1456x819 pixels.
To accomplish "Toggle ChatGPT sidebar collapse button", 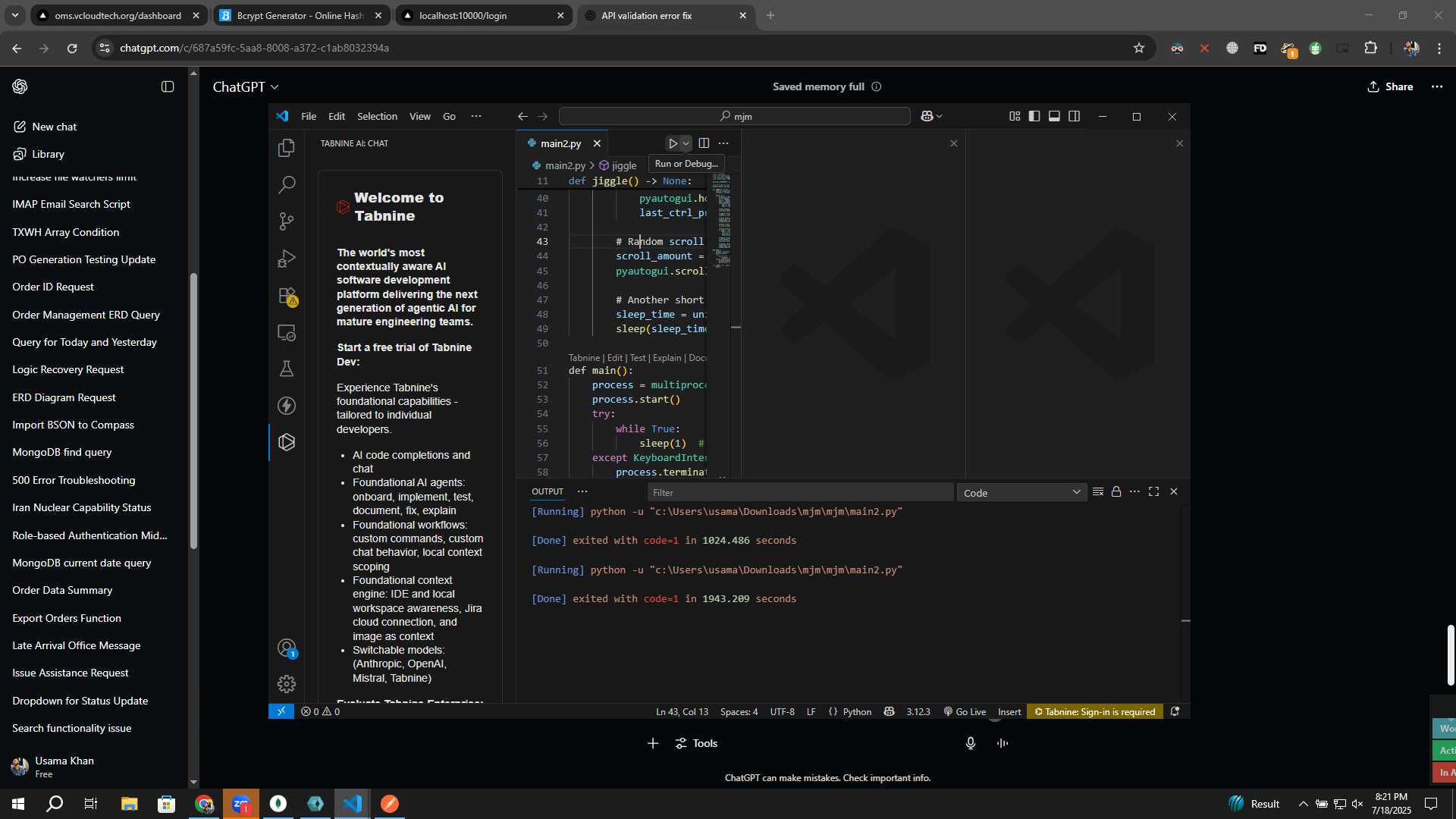I will [x=168, y=86].
